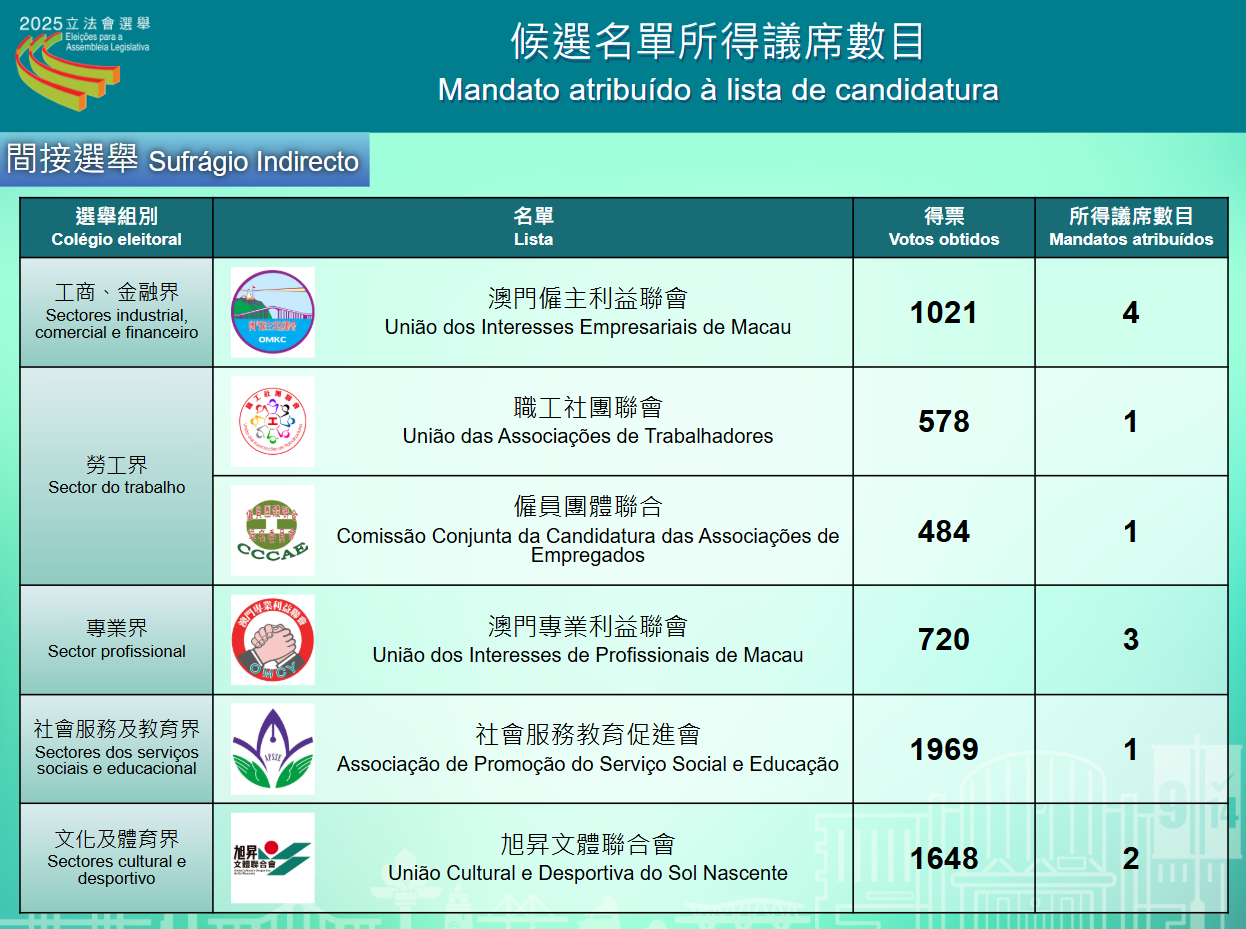The height and width of the screenshot is (929, 1246).
Task: Click the OMCY handshake logo
Action: click(272, 639)
